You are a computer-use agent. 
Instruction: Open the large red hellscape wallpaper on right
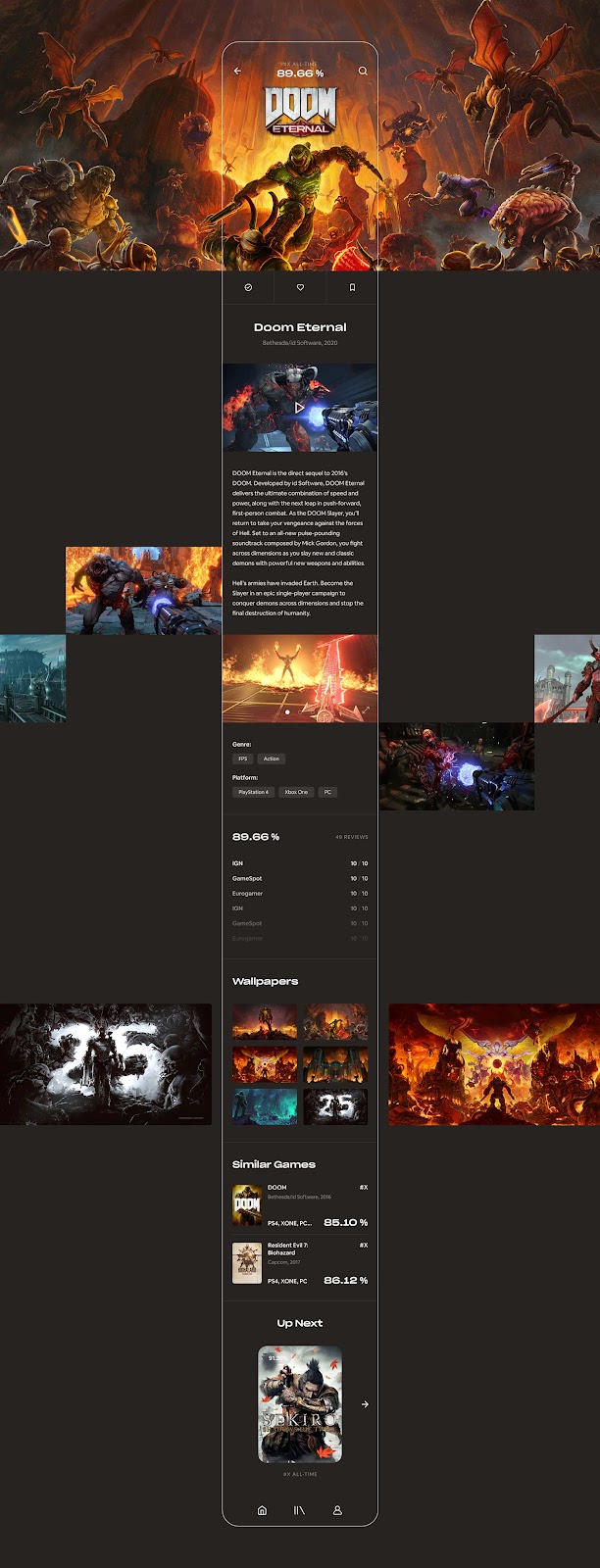click(x=494, y=1064)
